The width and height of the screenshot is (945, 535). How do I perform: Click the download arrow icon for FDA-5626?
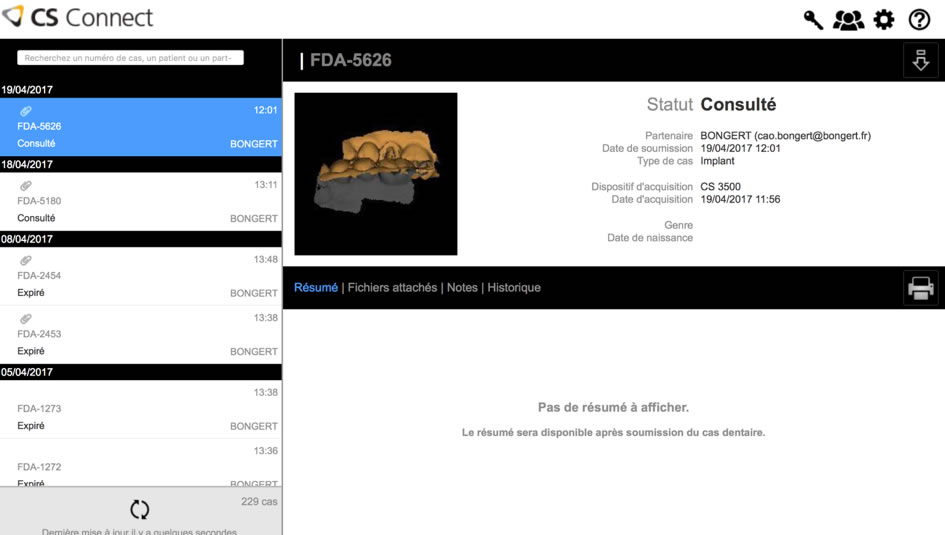(920, 61)
